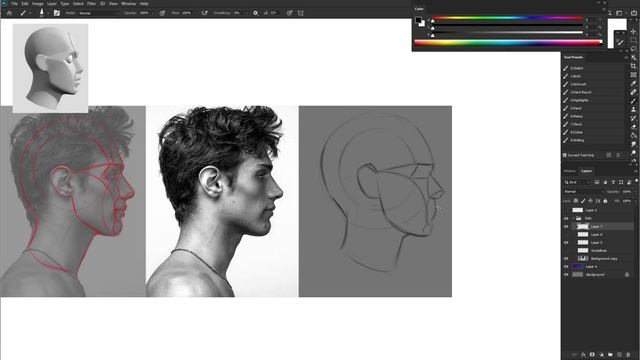Toggle the Brush Settings panel icon
The width and height of the screenshot is (640, 360).
pyautogui.click(x=57, y=13)
